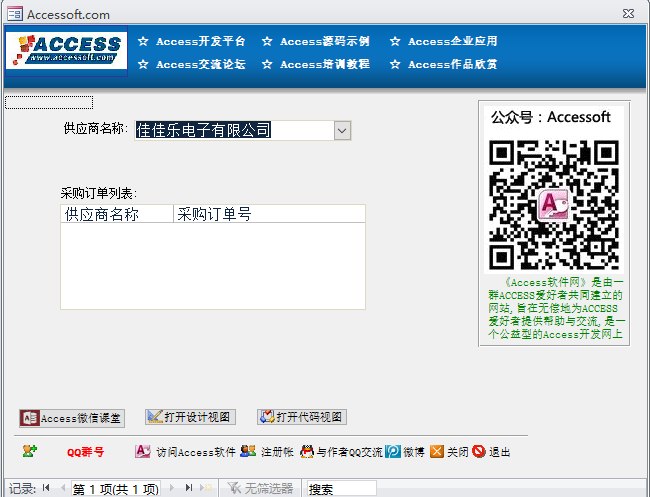Click the 退出 link text

point(500,452)
